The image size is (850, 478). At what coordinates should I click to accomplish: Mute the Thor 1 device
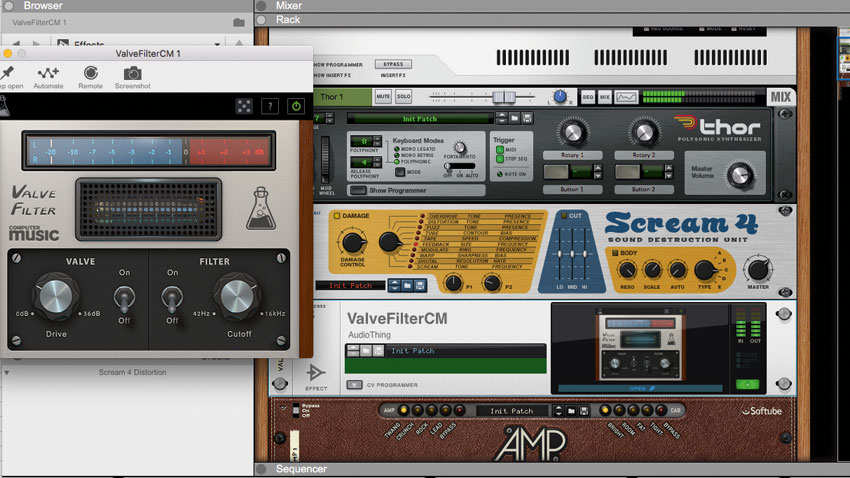tap(383, 96)
